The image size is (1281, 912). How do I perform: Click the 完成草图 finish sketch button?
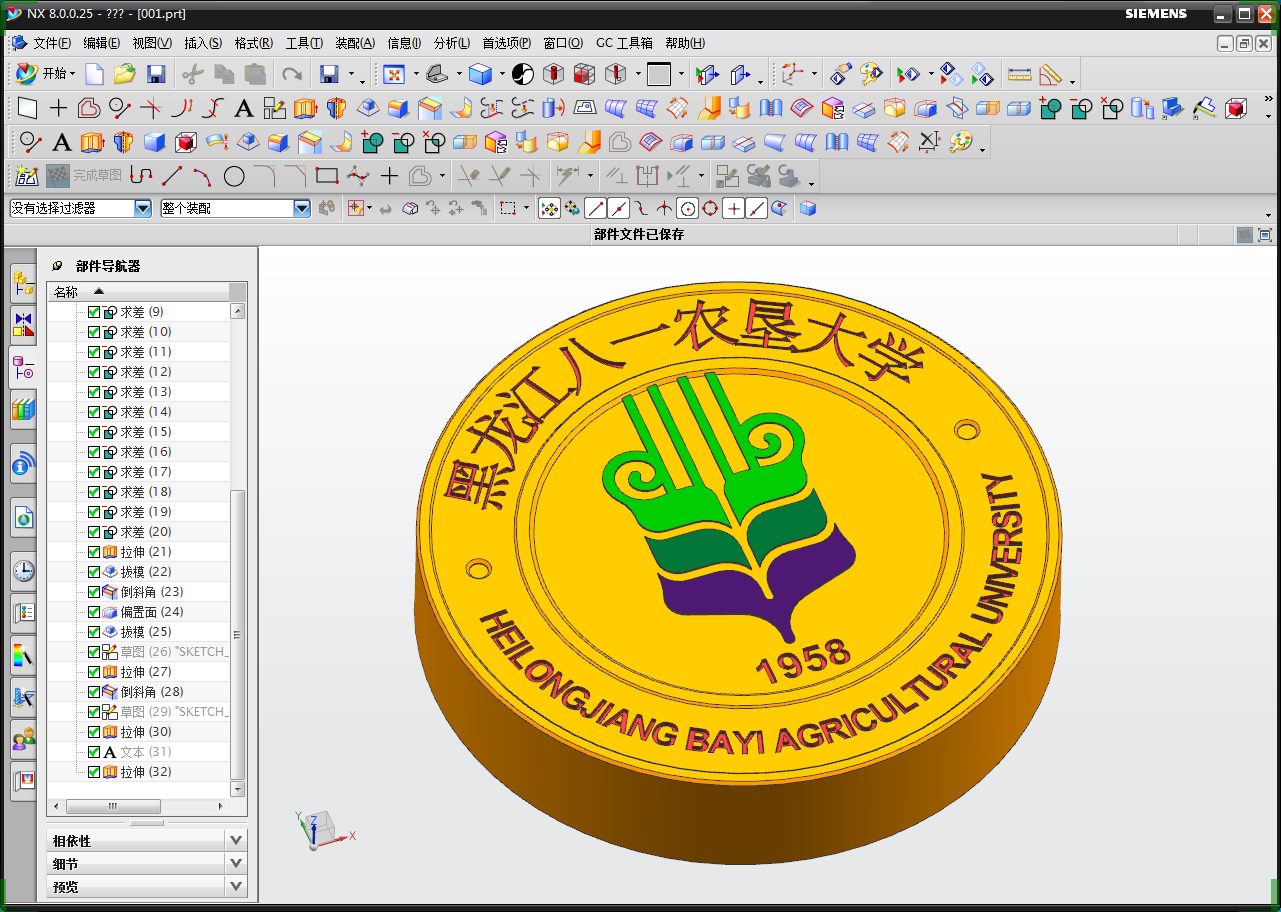(84, 177)
